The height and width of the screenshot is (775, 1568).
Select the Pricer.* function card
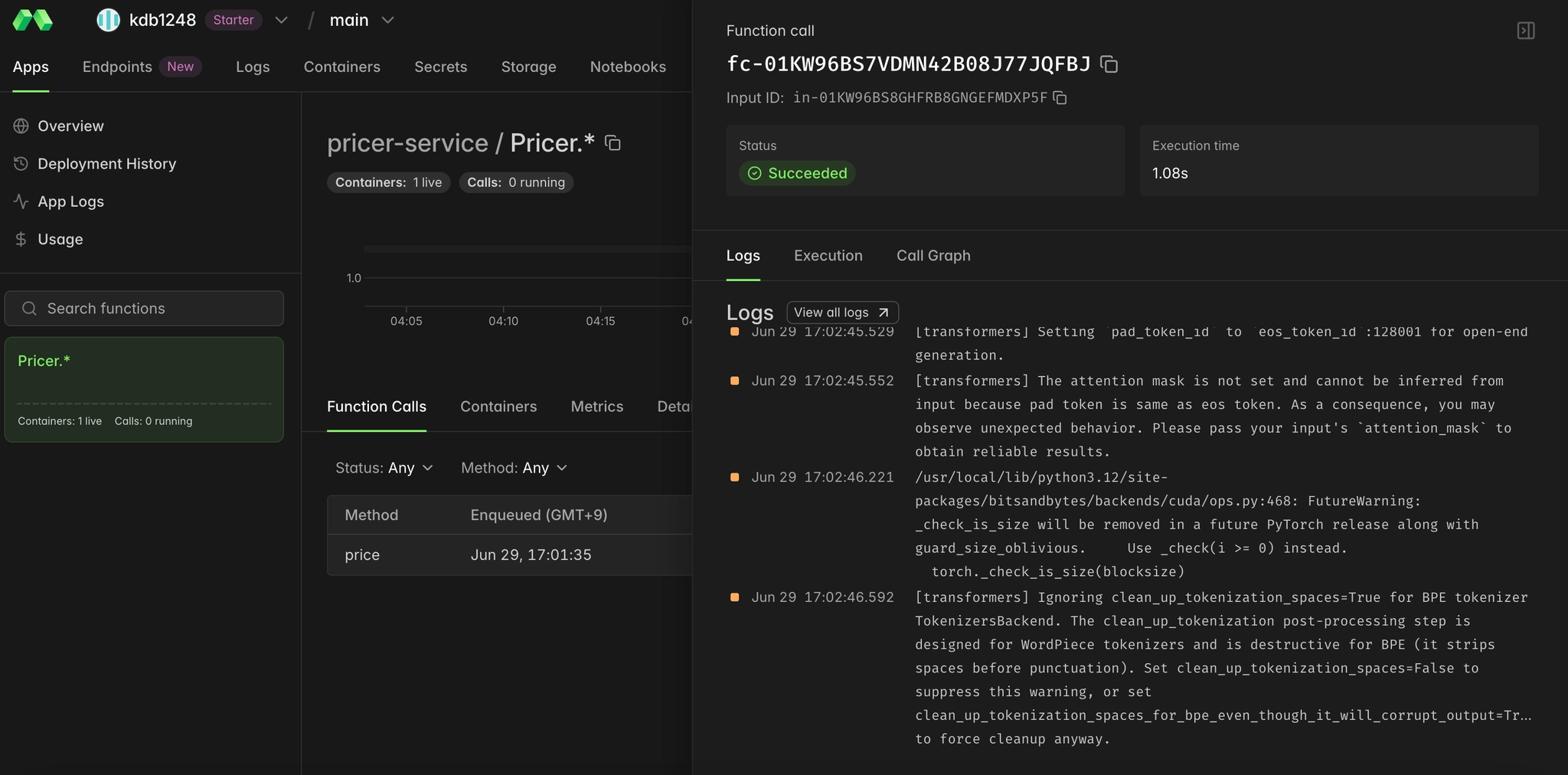144,390
